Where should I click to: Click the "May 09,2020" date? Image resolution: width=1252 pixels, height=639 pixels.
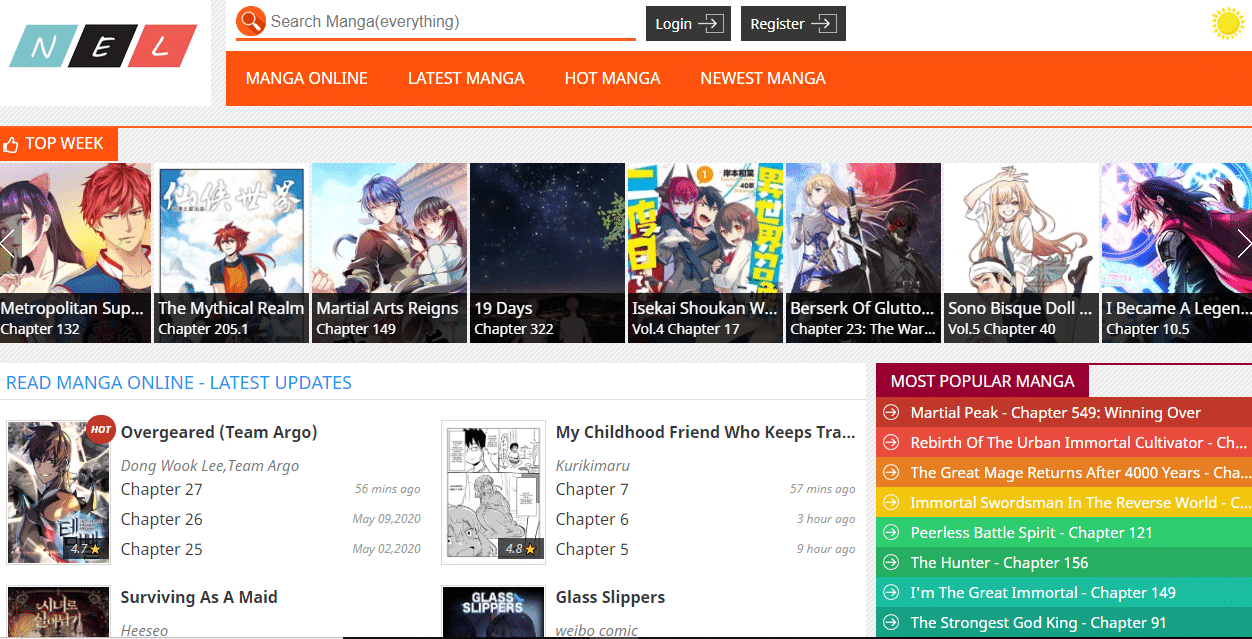pos(387,519)
